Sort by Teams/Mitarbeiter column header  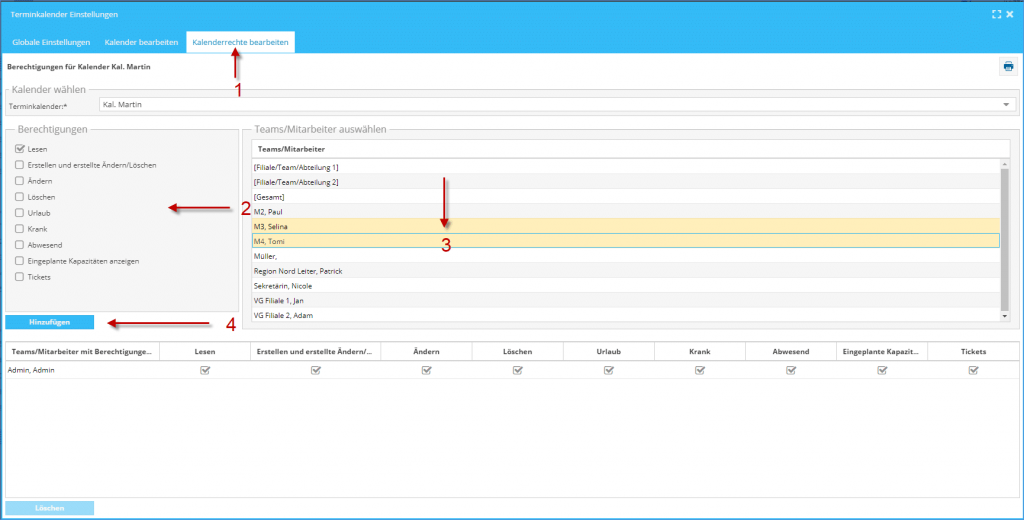[283, 148]
